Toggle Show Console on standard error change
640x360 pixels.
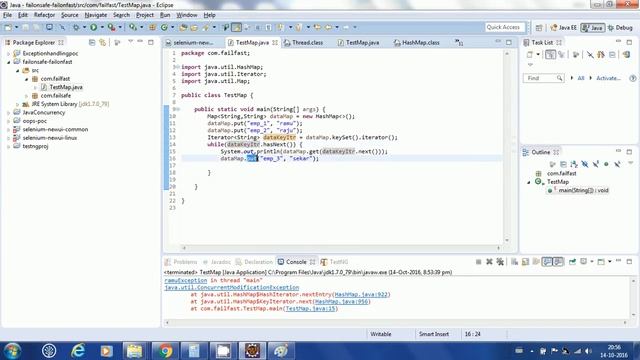pos(558,262)
